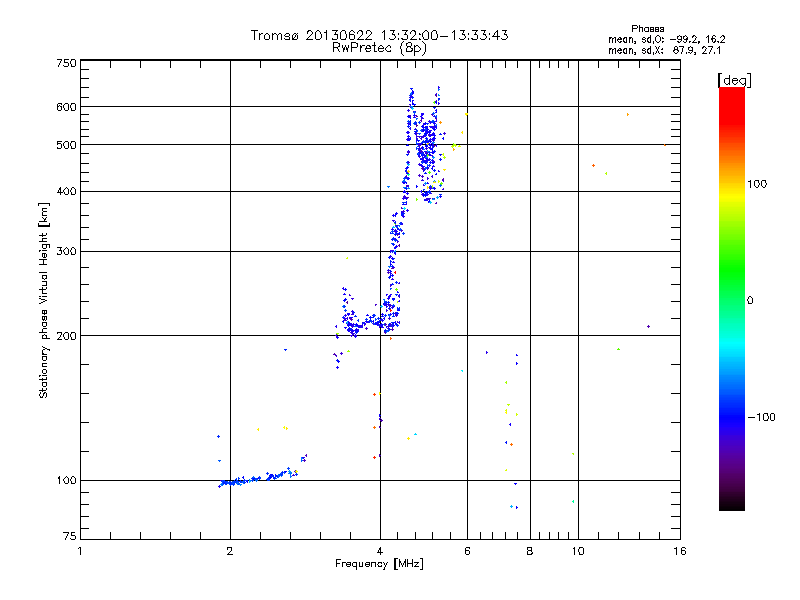This screenshot has width=800, height=600.
Task: Click the x-axis tick label '8'
Action: (x=530, y=551)
